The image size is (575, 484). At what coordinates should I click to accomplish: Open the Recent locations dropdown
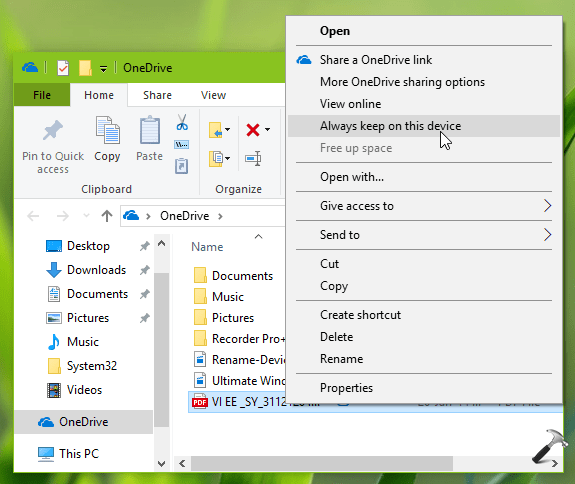click(86, 216)
